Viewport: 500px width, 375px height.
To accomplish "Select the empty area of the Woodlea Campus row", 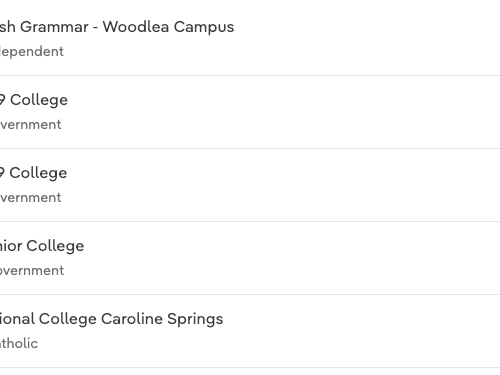I will [367, 38].
